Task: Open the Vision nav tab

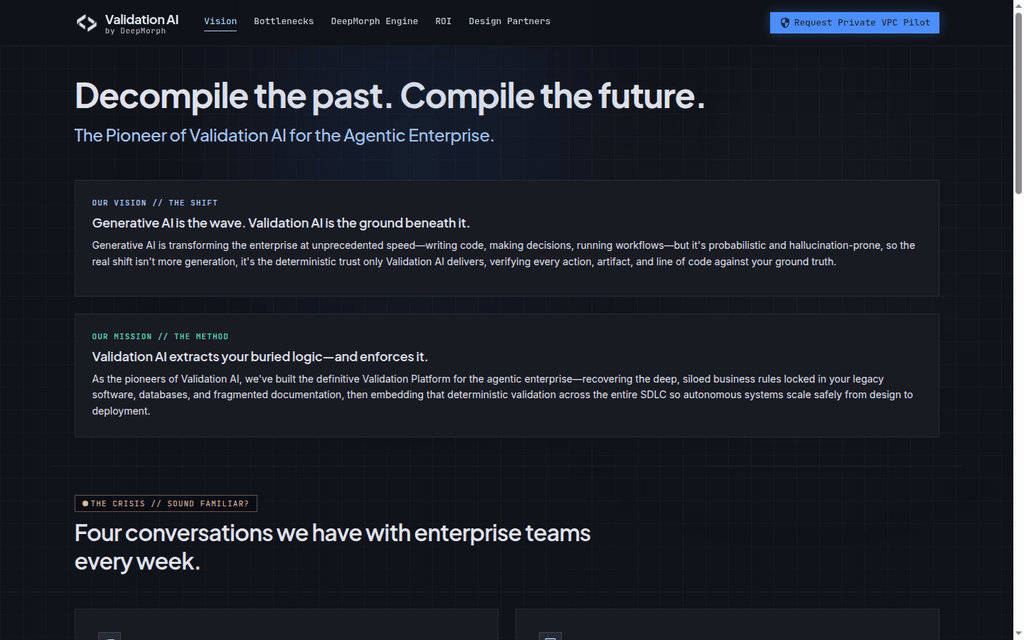Action: coord(220,22)
